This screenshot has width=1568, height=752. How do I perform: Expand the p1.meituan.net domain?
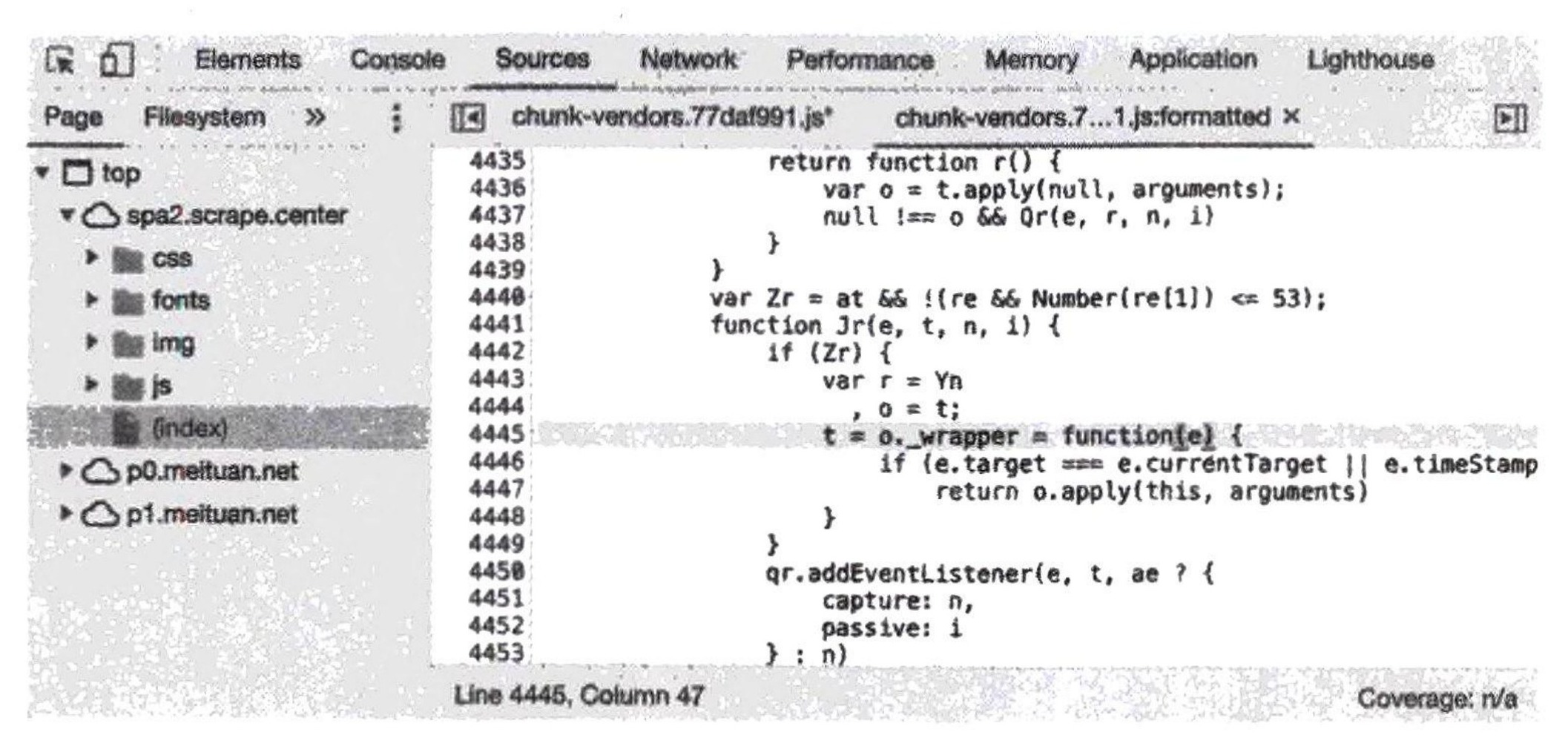tap(66, 513)
